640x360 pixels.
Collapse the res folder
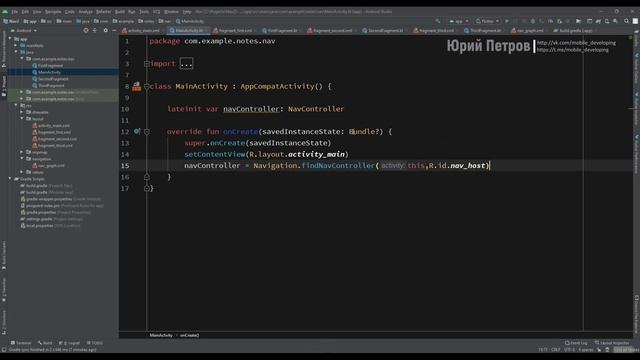click(x=16, y=105)
